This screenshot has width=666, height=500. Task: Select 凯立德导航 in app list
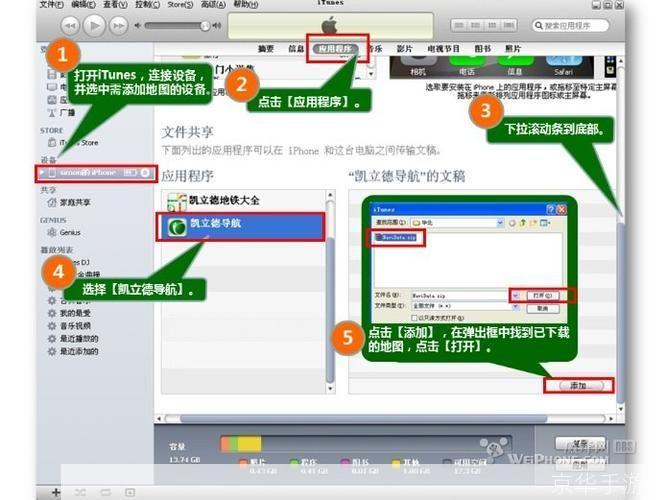tap(241, 226)
